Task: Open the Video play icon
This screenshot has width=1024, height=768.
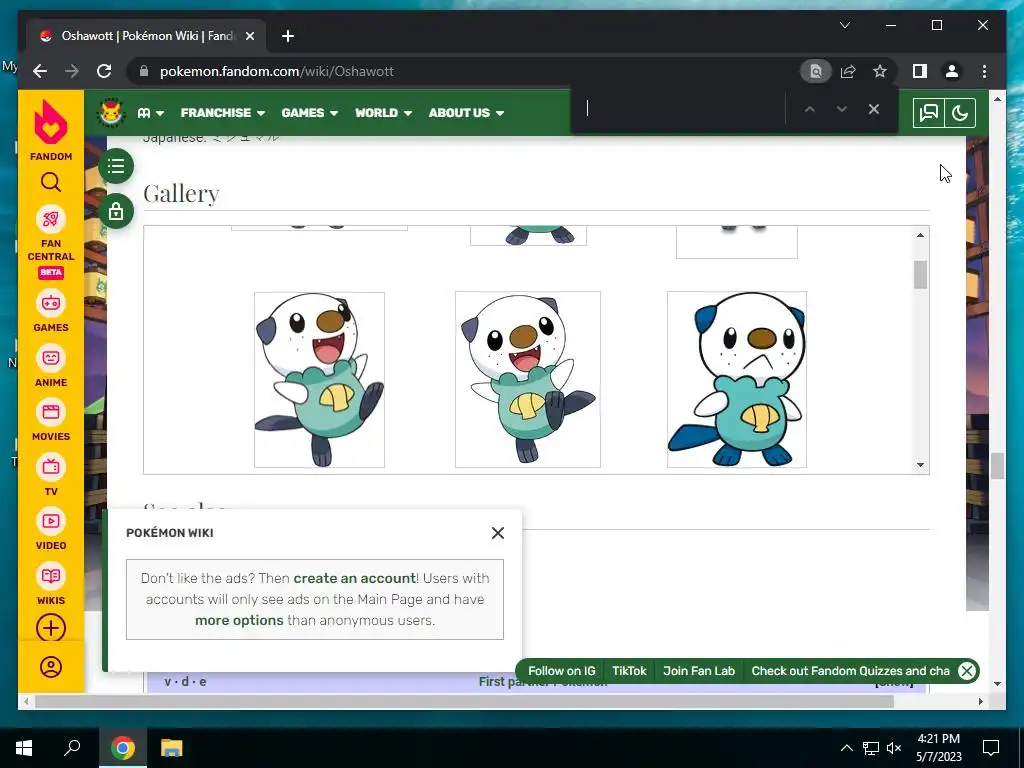Action: coord(51,521)
